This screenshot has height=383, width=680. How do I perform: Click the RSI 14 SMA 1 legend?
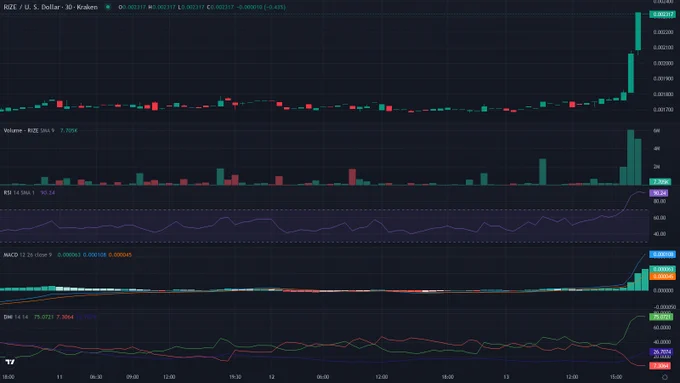click(x=19, y=193)
